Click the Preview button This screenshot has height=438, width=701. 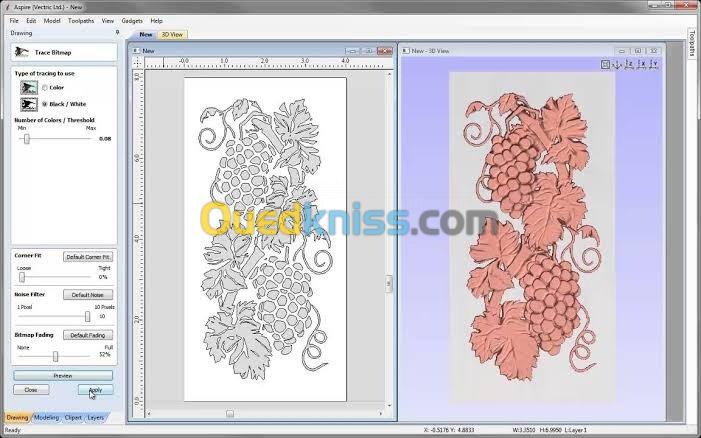(x=63, y=376)
